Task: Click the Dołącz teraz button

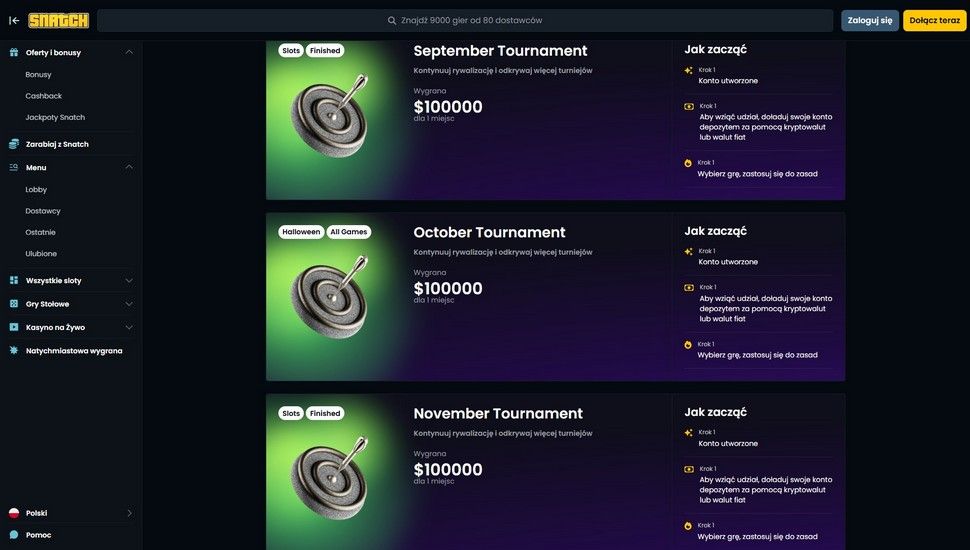Action: [x=935, y=20]
